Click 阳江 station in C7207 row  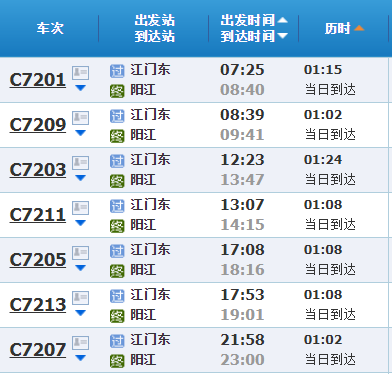pos(143,360)
